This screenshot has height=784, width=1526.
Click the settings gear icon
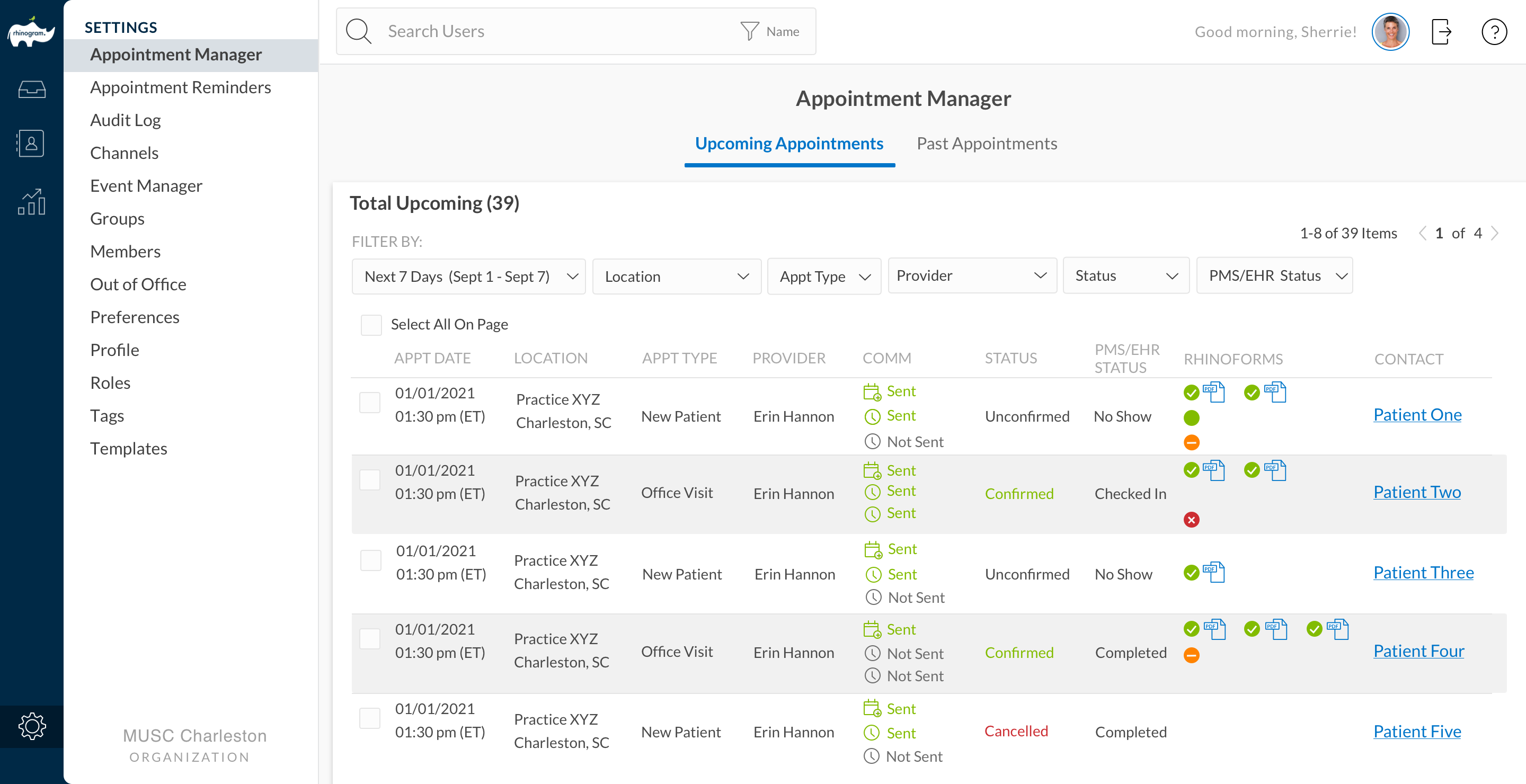pos(31,726)
